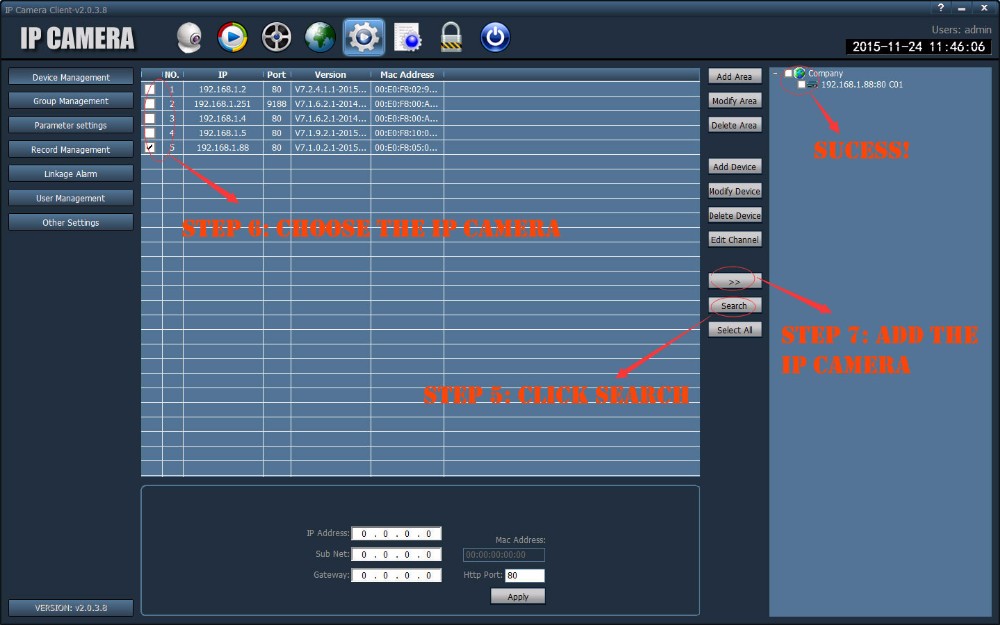The image size is (1000, 625).
Task: Click the Select All button
Action: pyautogui.click(x=735, y=330)
